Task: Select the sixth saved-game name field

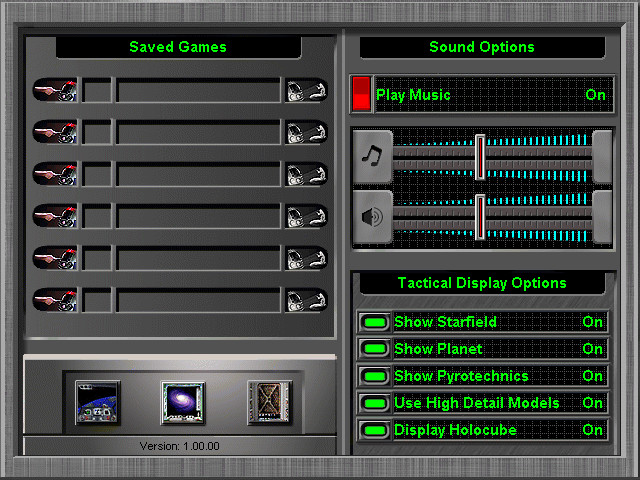Action: click(198, 300)
